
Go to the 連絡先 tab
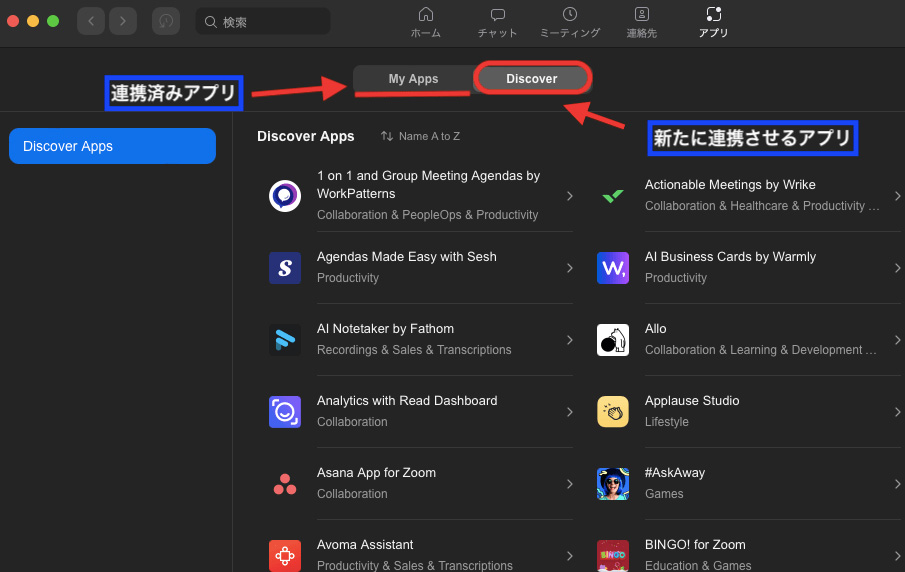click(641, 23)
